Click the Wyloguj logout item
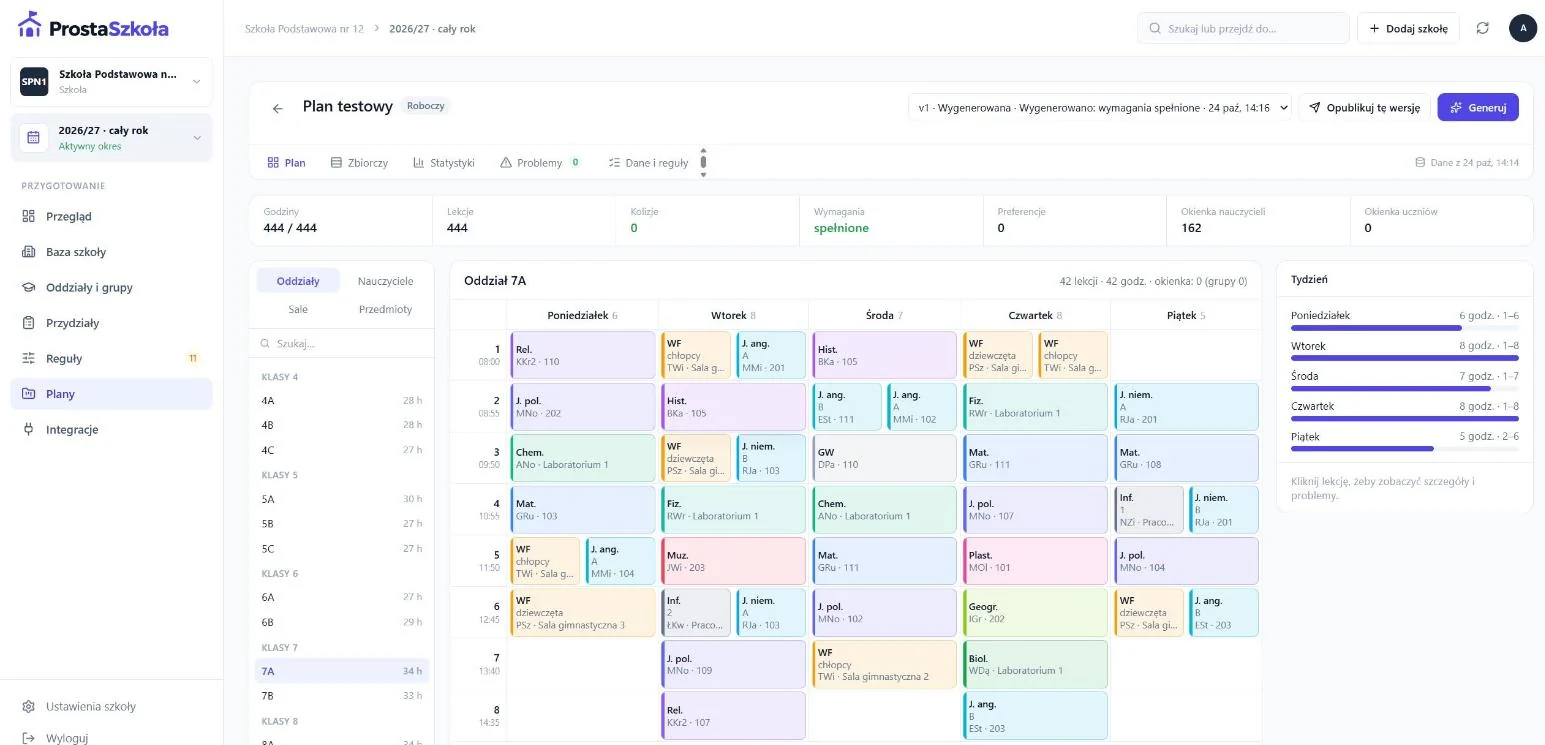1545x745 pixels. coord(111,737)
